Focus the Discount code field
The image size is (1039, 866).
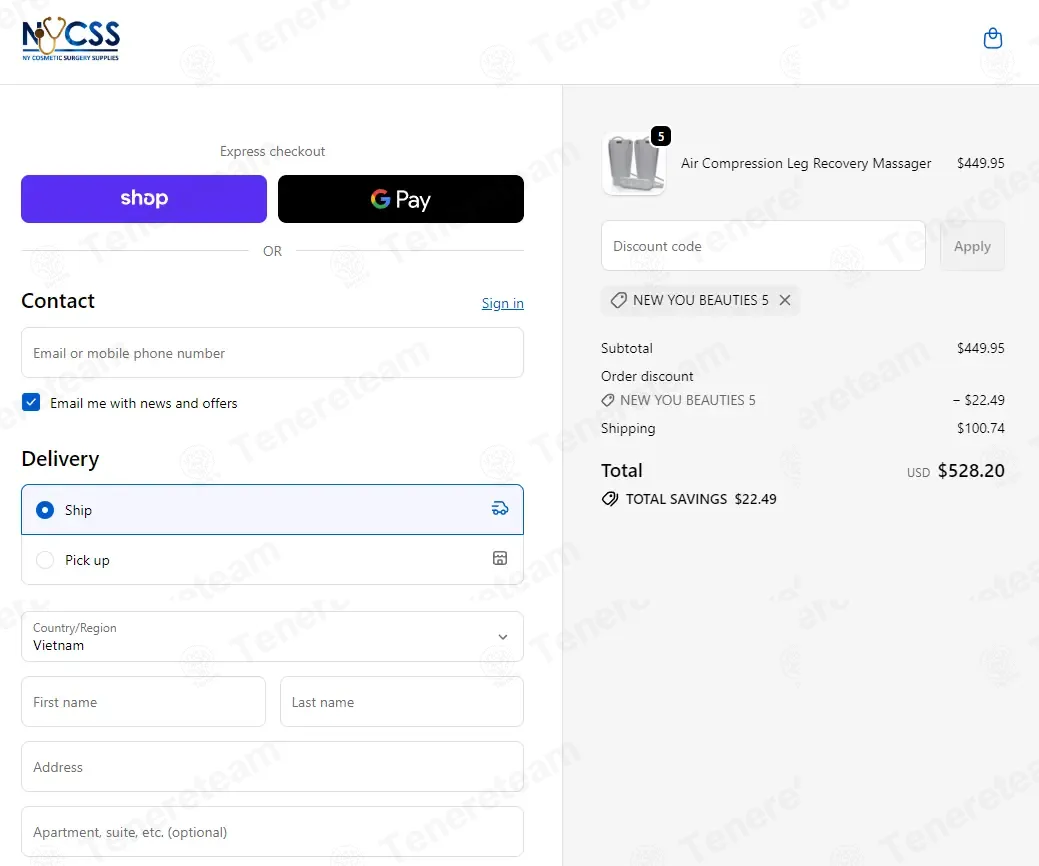point(763,246)
